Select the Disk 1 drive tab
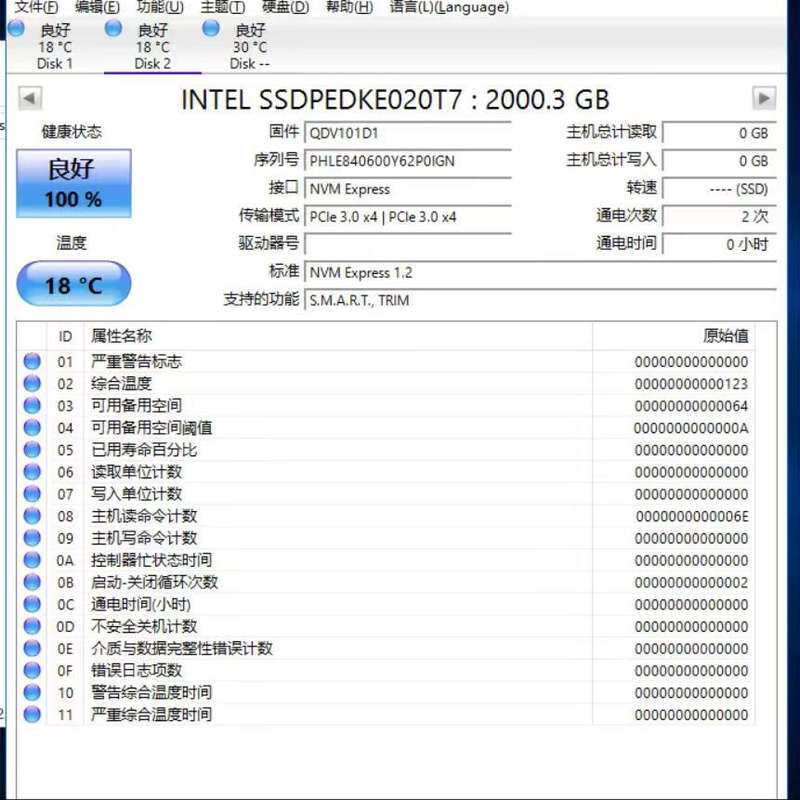 (x=54, y=47)
